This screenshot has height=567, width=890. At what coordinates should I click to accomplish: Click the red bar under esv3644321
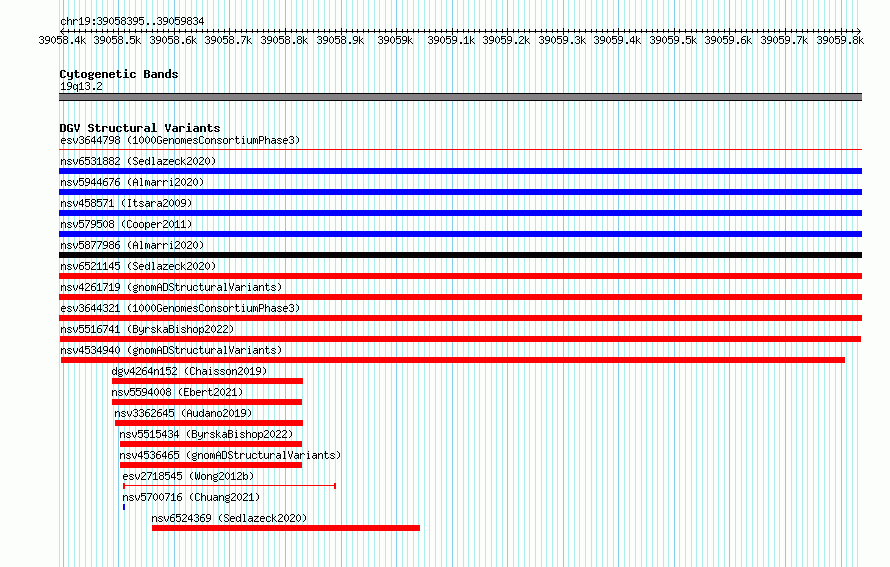[460, 318]
